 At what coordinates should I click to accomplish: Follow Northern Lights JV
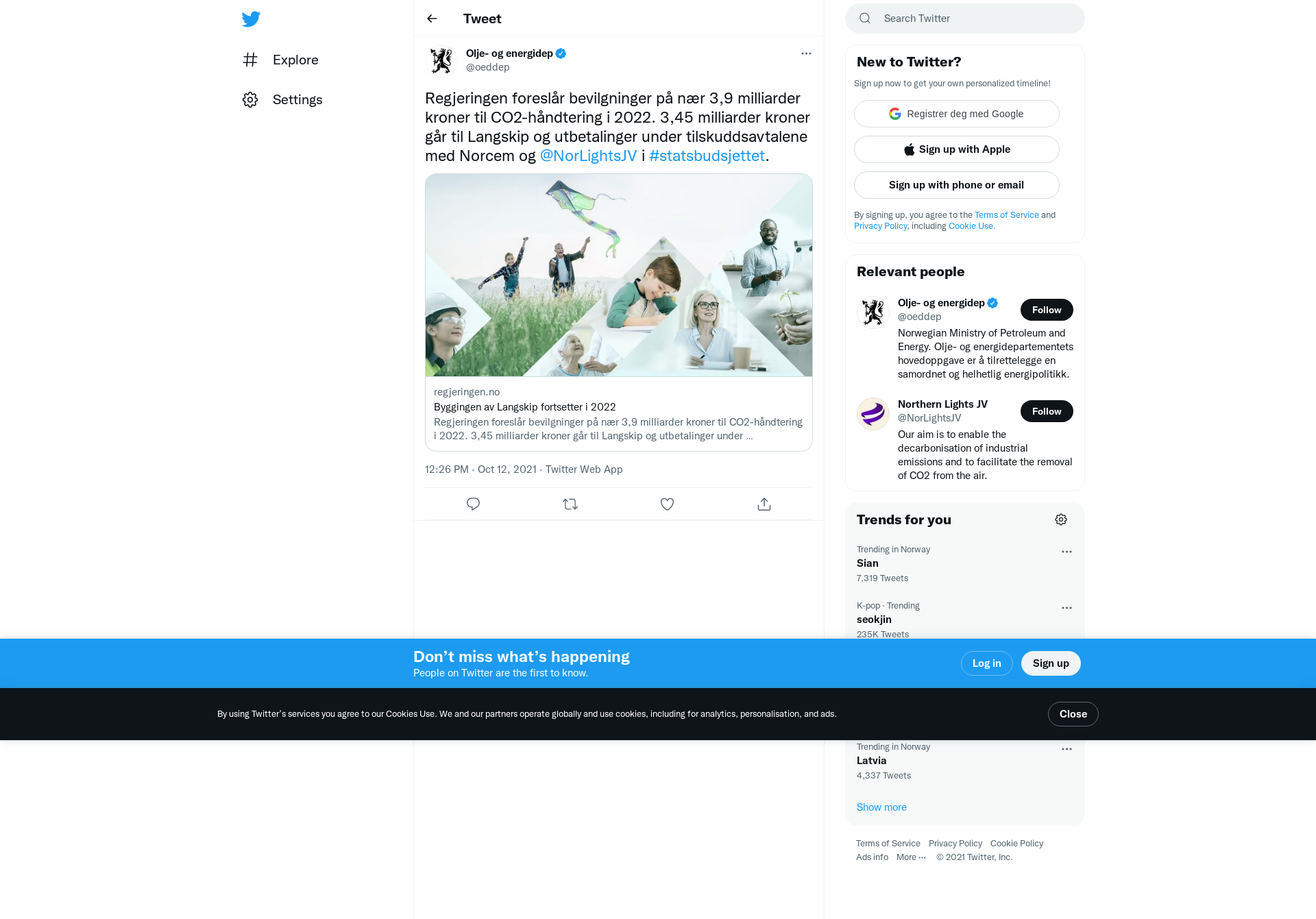tap(1047, 411)
